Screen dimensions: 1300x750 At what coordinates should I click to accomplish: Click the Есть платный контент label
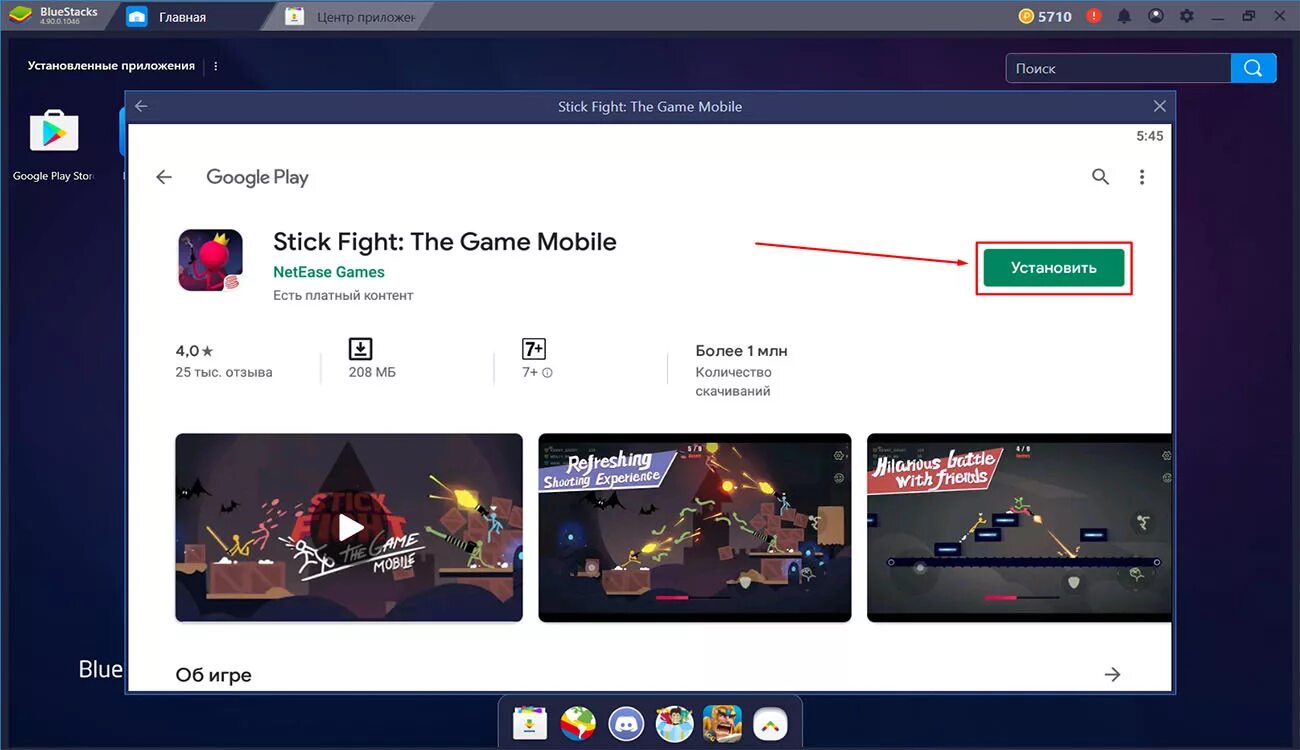click(x=343, y=295)
